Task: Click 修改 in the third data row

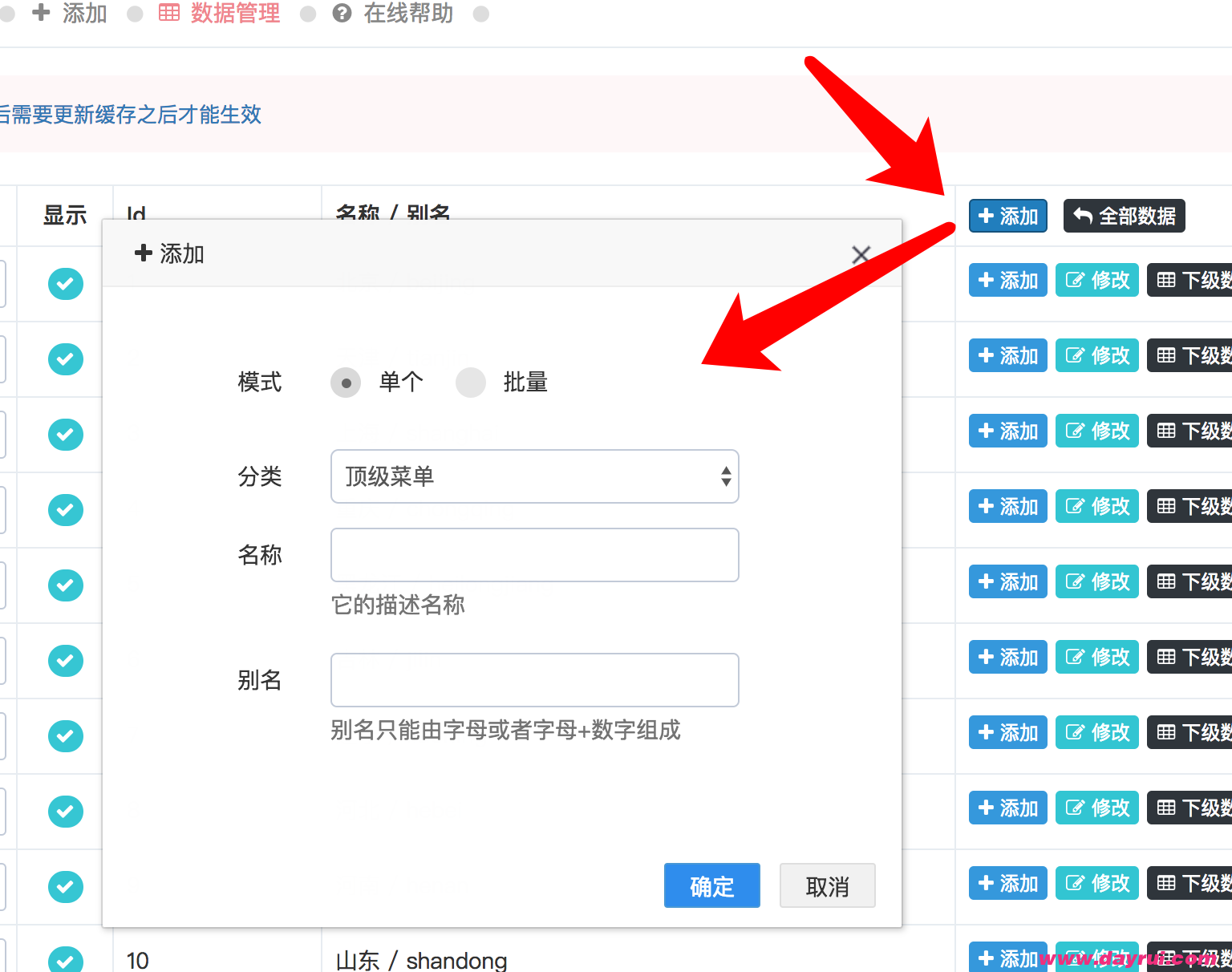Action: [1097, 431]
